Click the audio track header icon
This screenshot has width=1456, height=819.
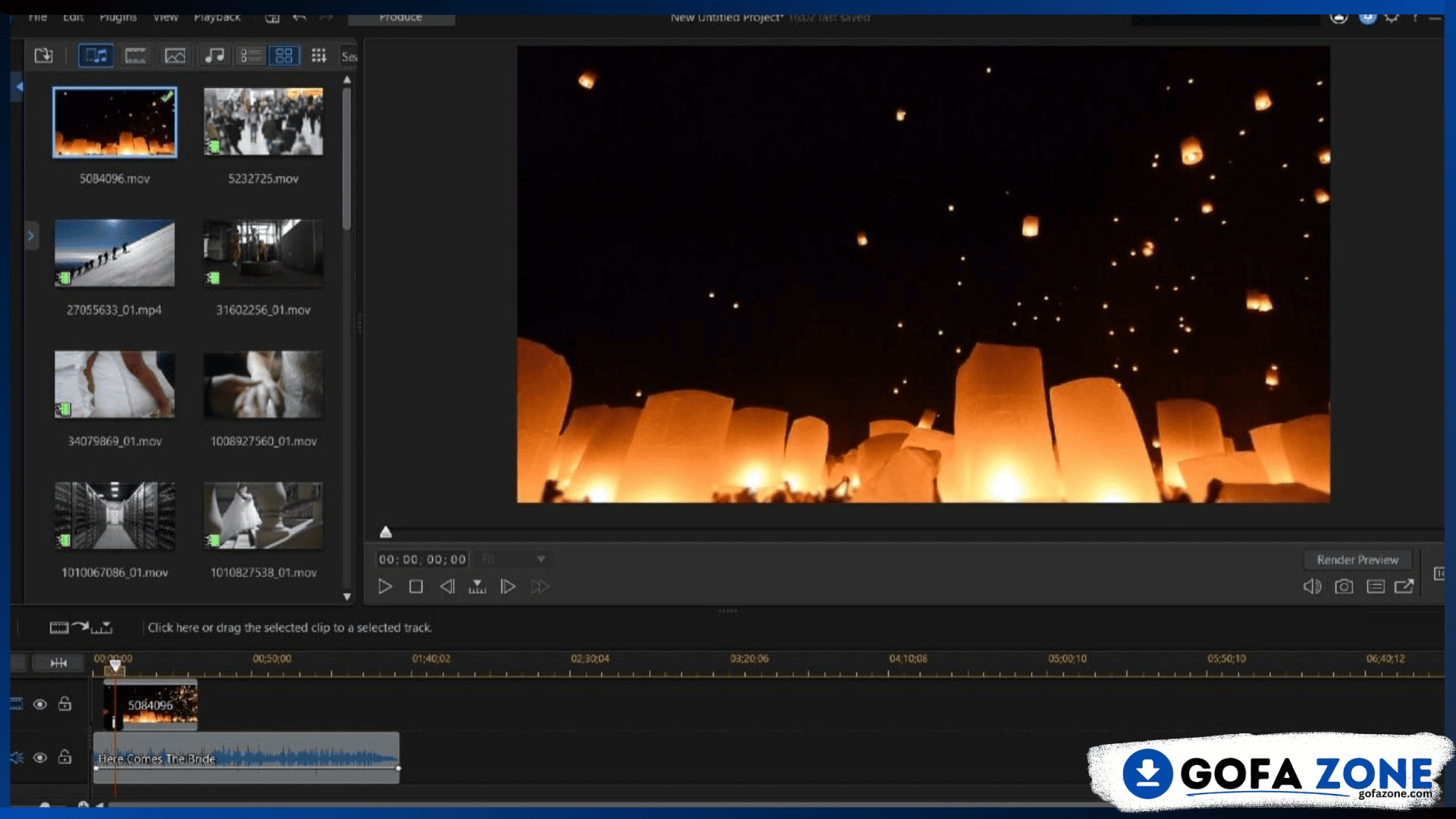[16, 758]
